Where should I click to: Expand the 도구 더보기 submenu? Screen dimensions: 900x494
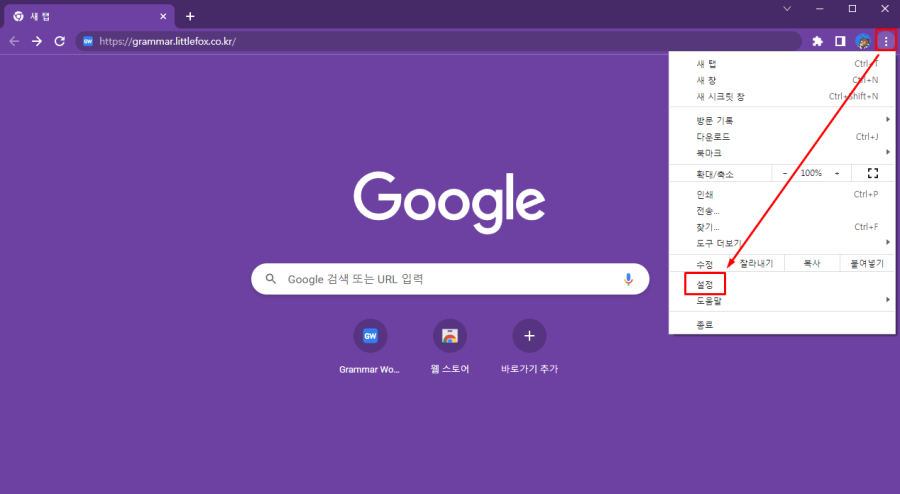(x=782, y=243)
